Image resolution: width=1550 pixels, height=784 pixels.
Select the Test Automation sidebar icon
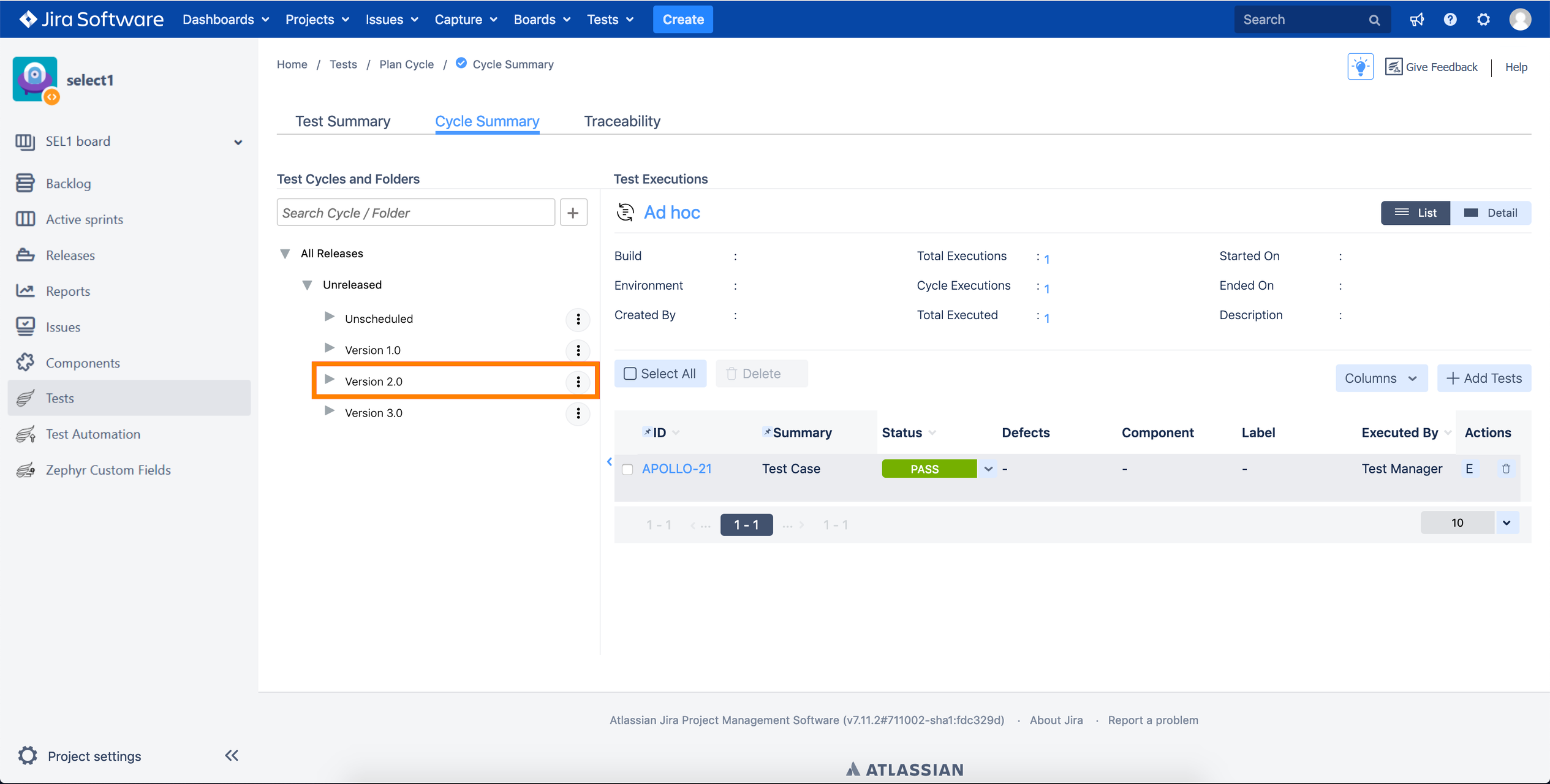tap(25, 434)
